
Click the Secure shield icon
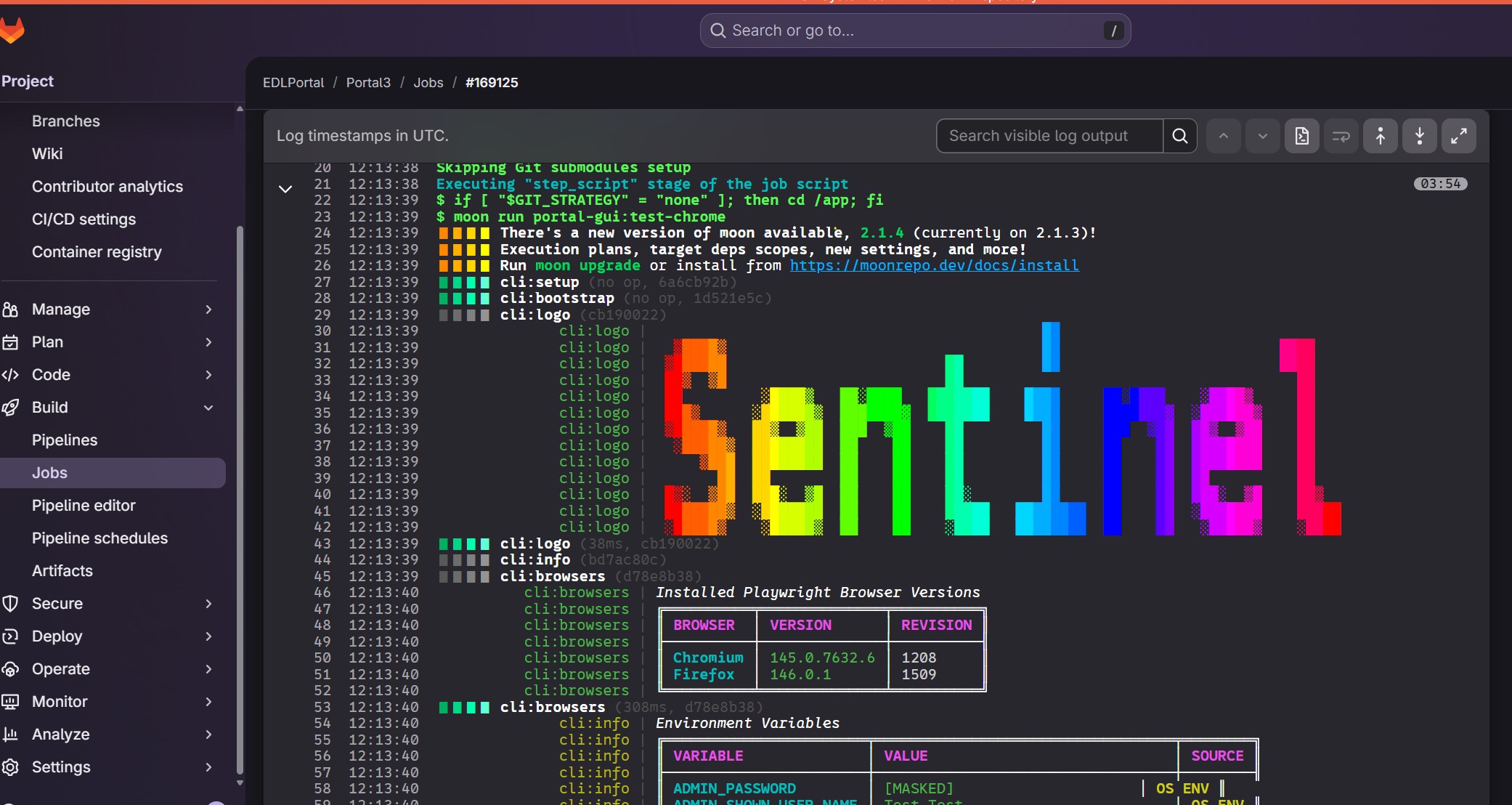click(x=10, y=604)
